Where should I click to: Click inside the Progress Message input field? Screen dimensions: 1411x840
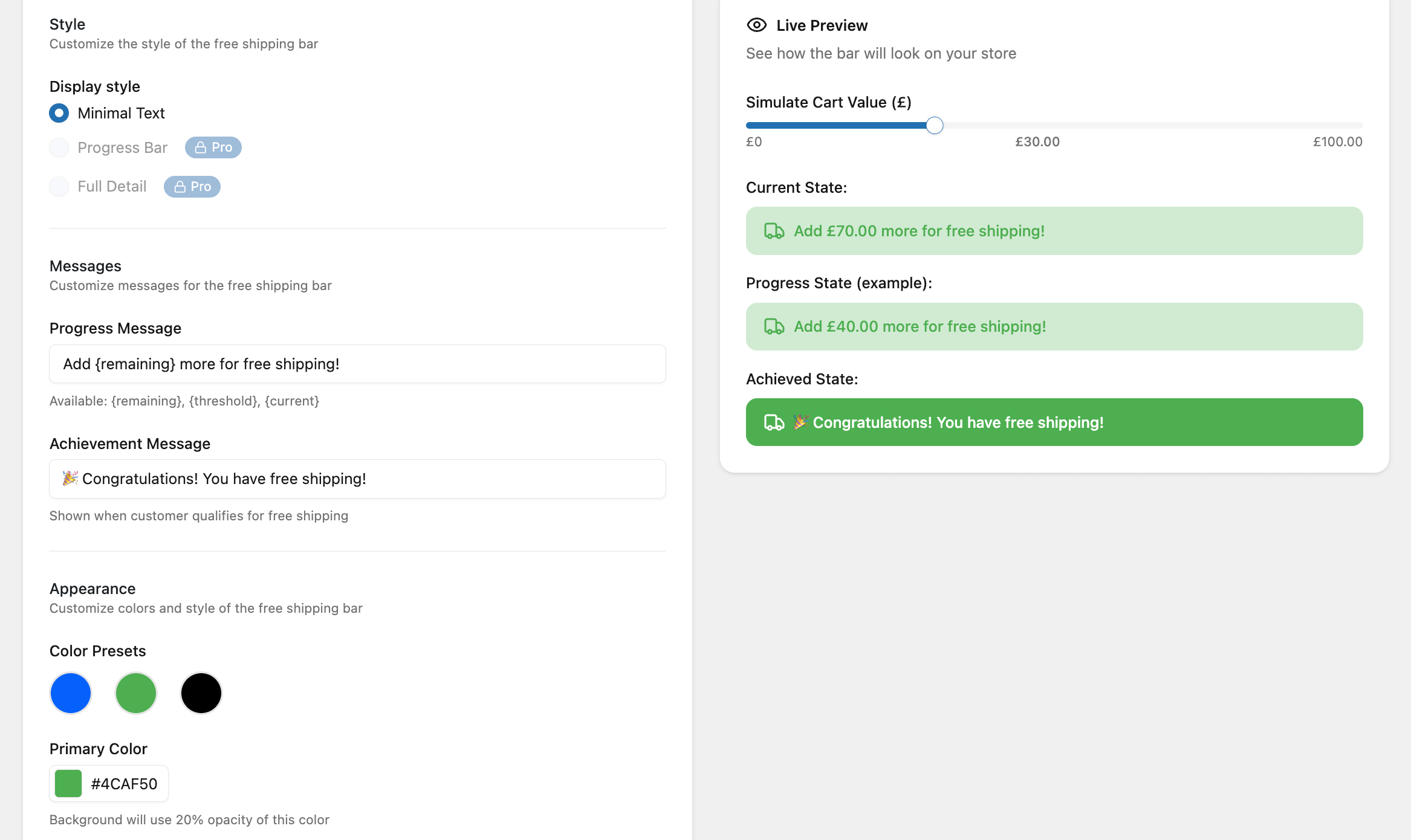[357, 364]
